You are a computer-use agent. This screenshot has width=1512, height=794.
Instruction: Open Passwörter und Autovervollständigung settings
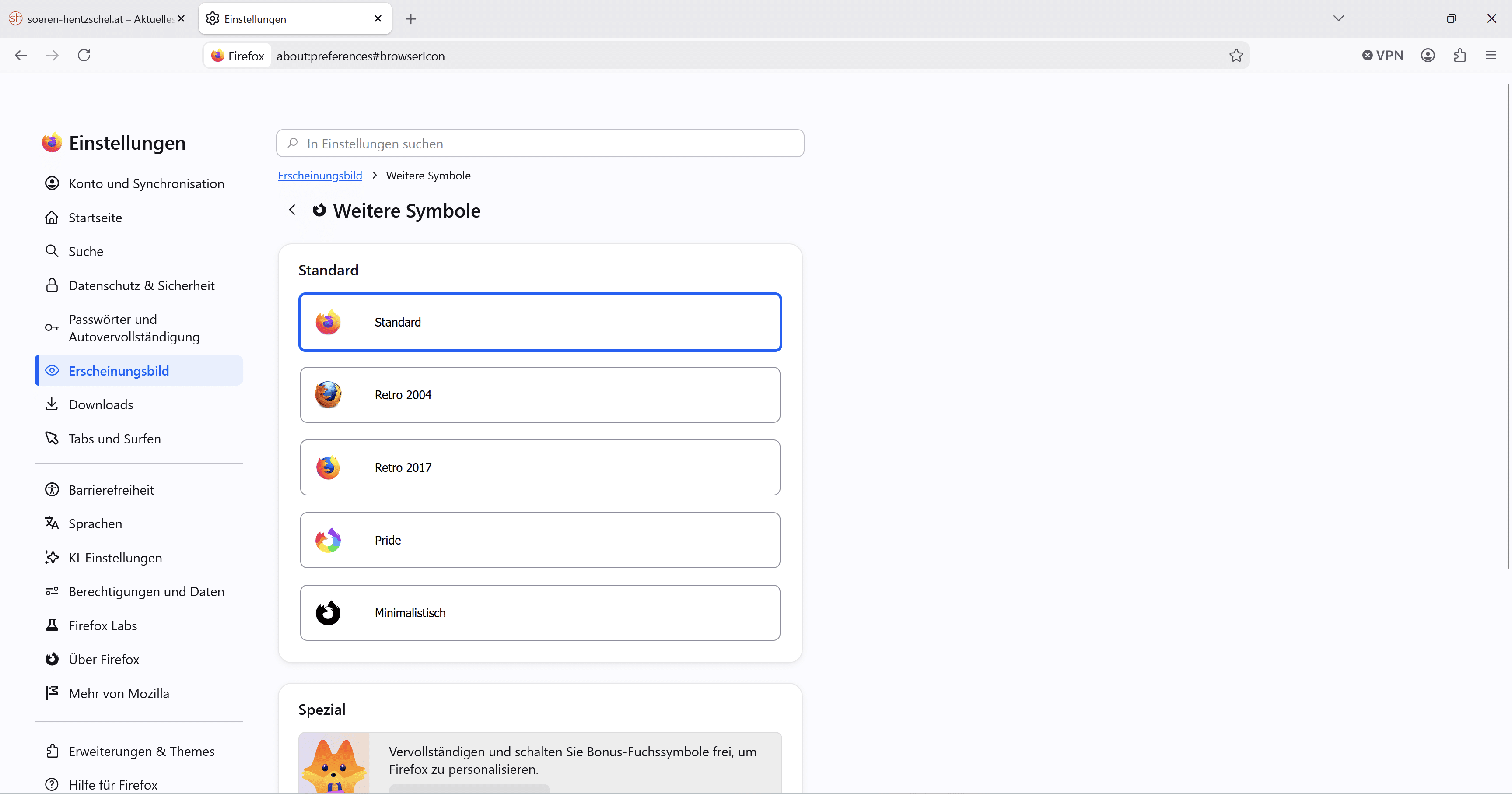(139, 328)
